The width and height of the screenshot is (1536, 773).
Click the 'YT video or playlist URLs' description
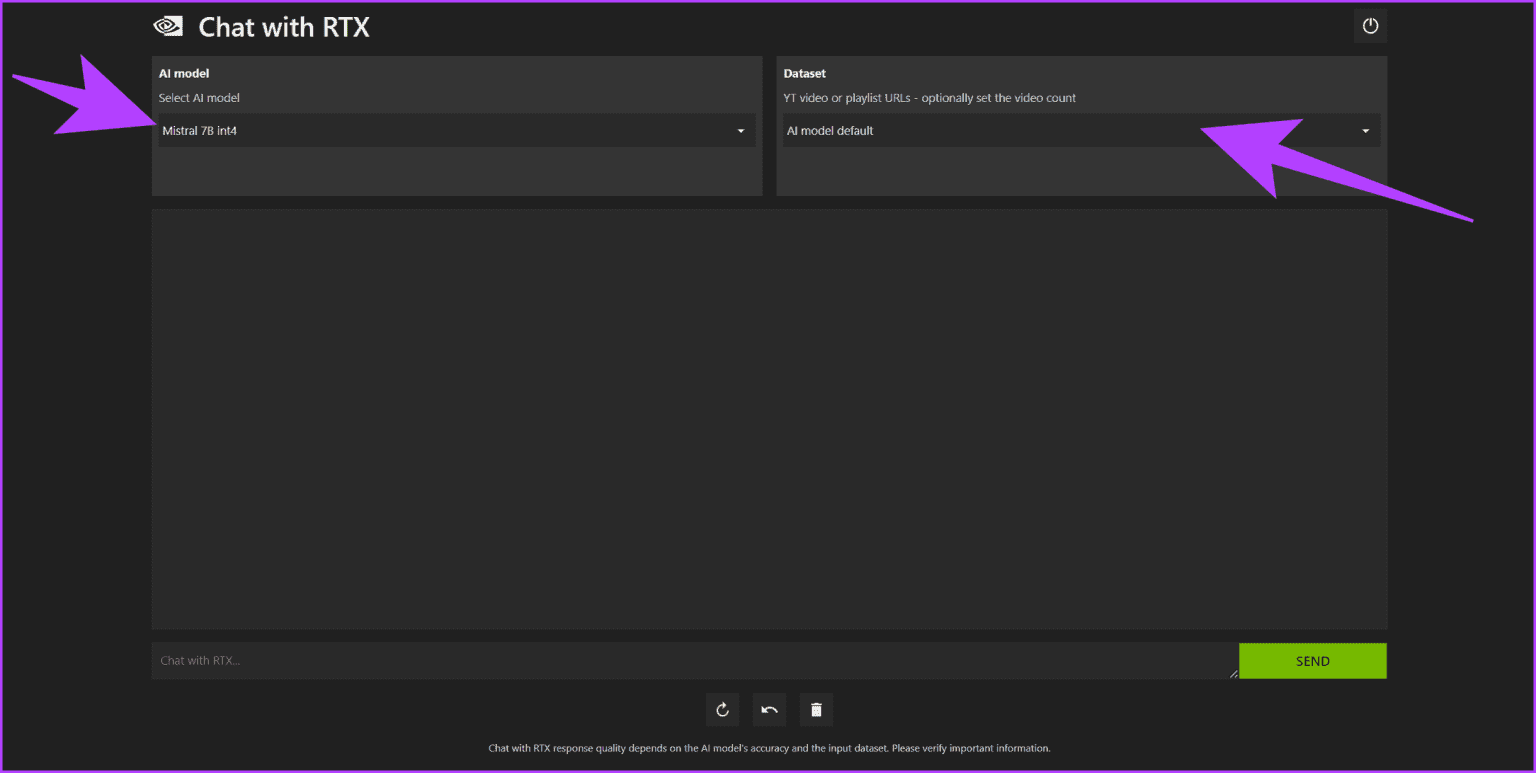930,98
